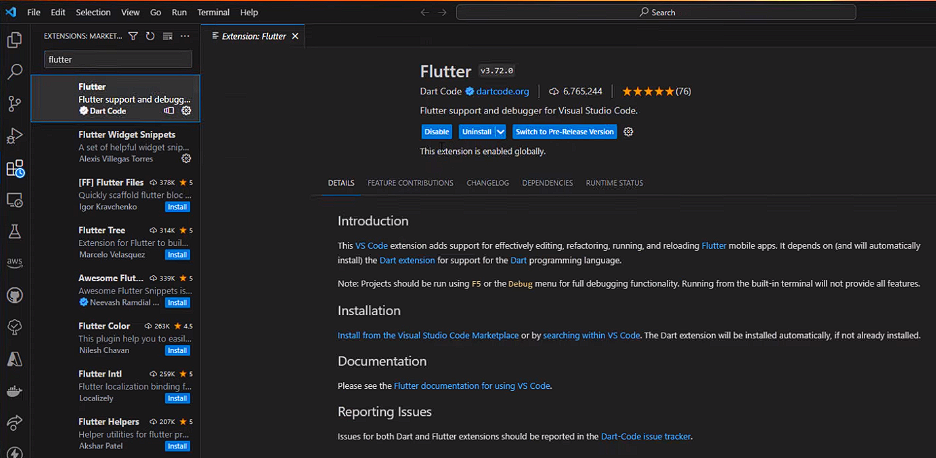Click the sync icon on Flutter list item

pos(169,110)
